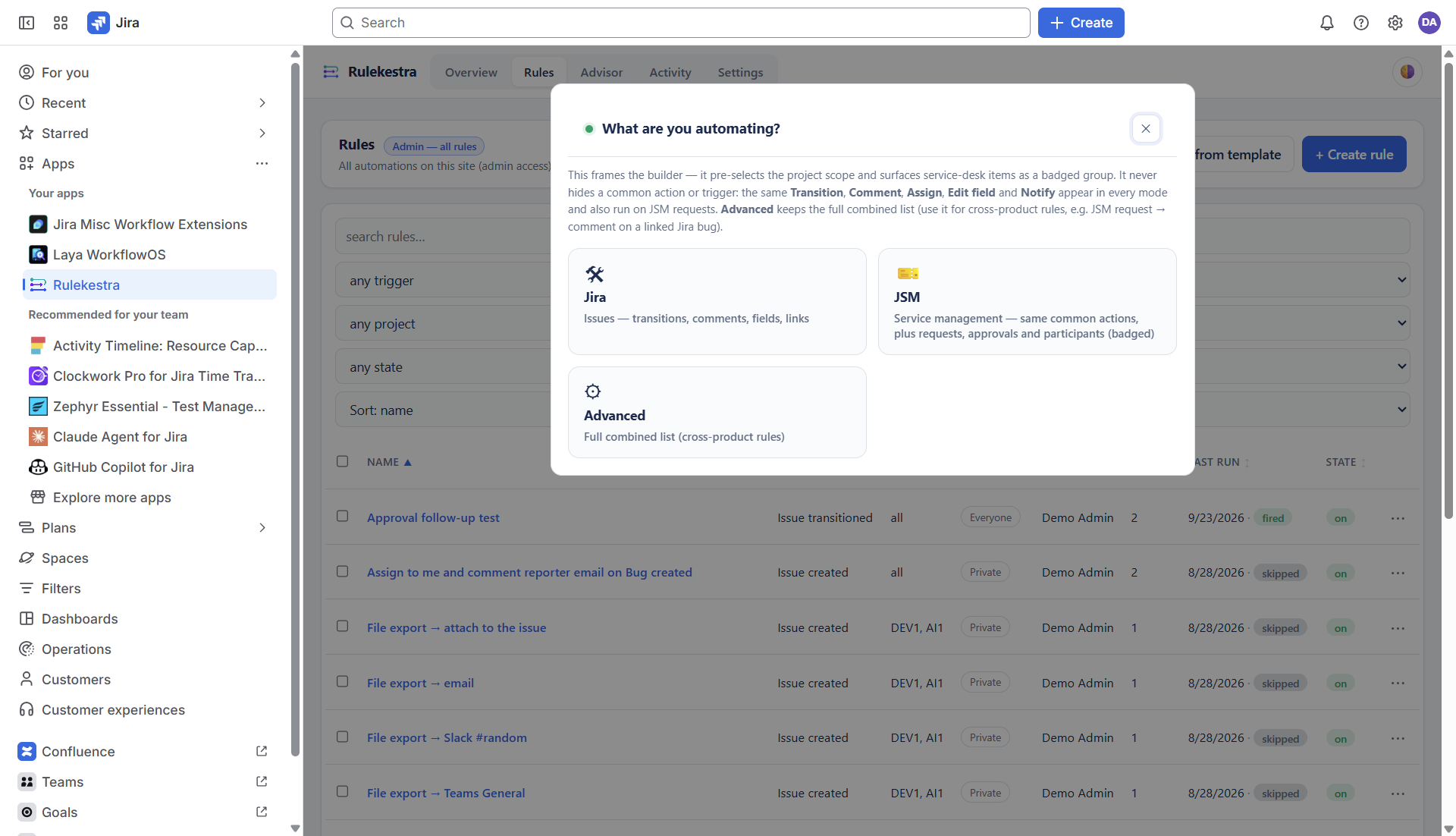Open the 'Sort: name' dropdown
1456x836 pixels.
click(x=872, y=410)
